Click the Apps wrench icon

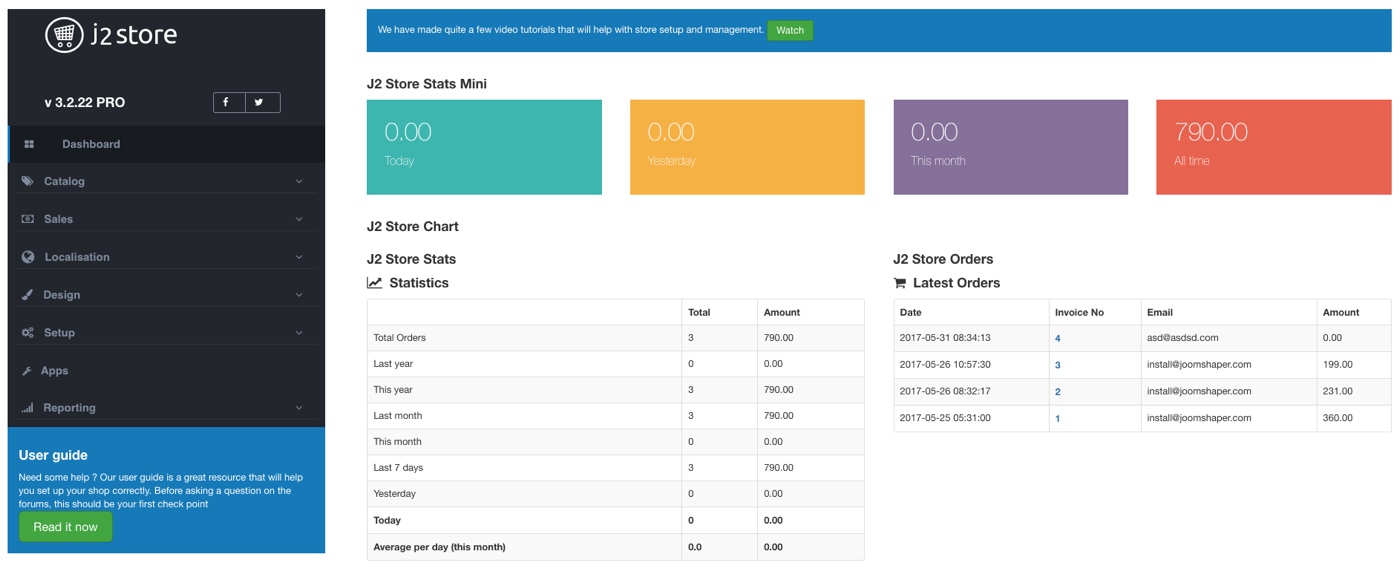pyautogui.click(x=27, y=371)
